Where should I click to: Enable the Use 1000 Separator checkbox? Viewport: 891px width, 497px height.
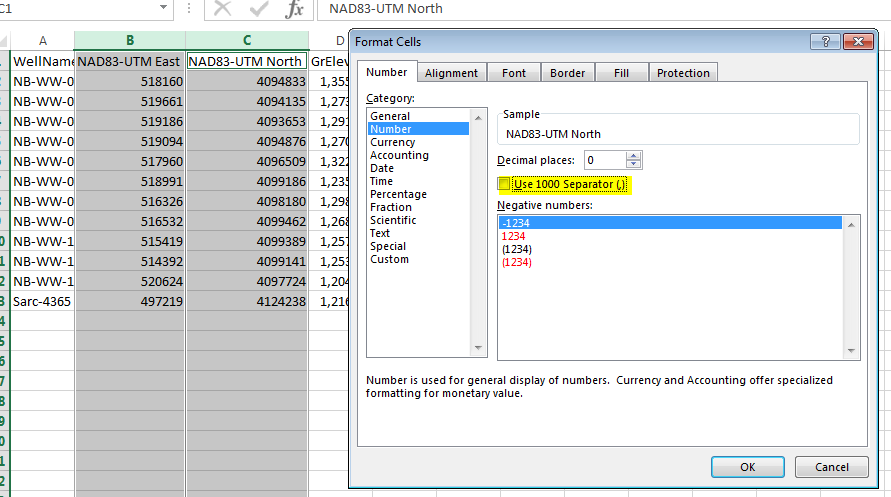click(504, 184)
